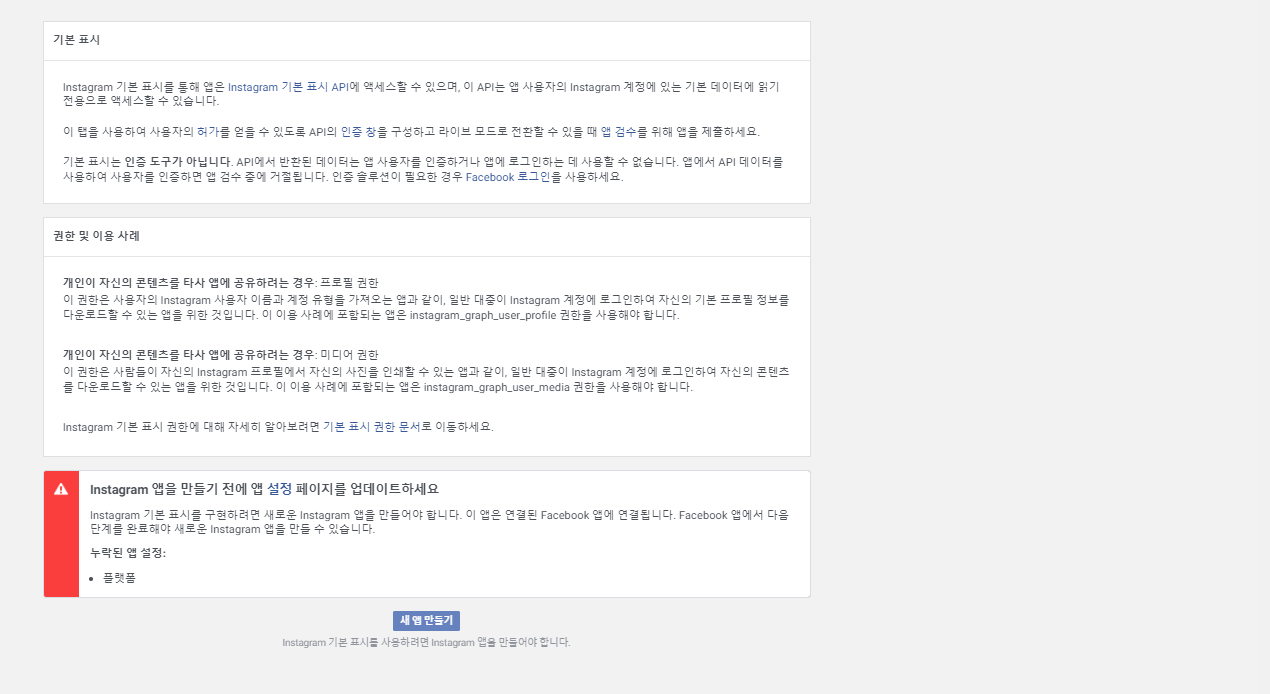Open the Facebook 로그인 link
This screenshot has height=694, width=1270.
coord(508,177)
